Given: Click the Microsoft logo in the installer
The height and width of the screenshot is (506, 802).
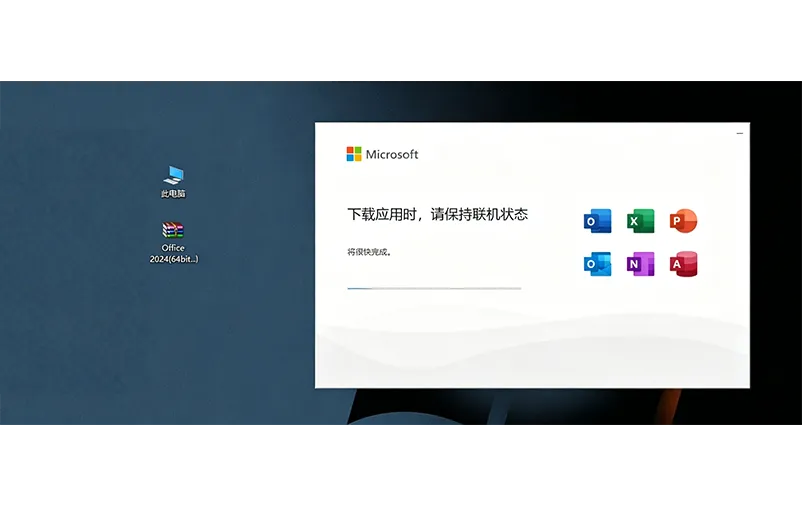Looking at the screenshot, I should 354,154.
